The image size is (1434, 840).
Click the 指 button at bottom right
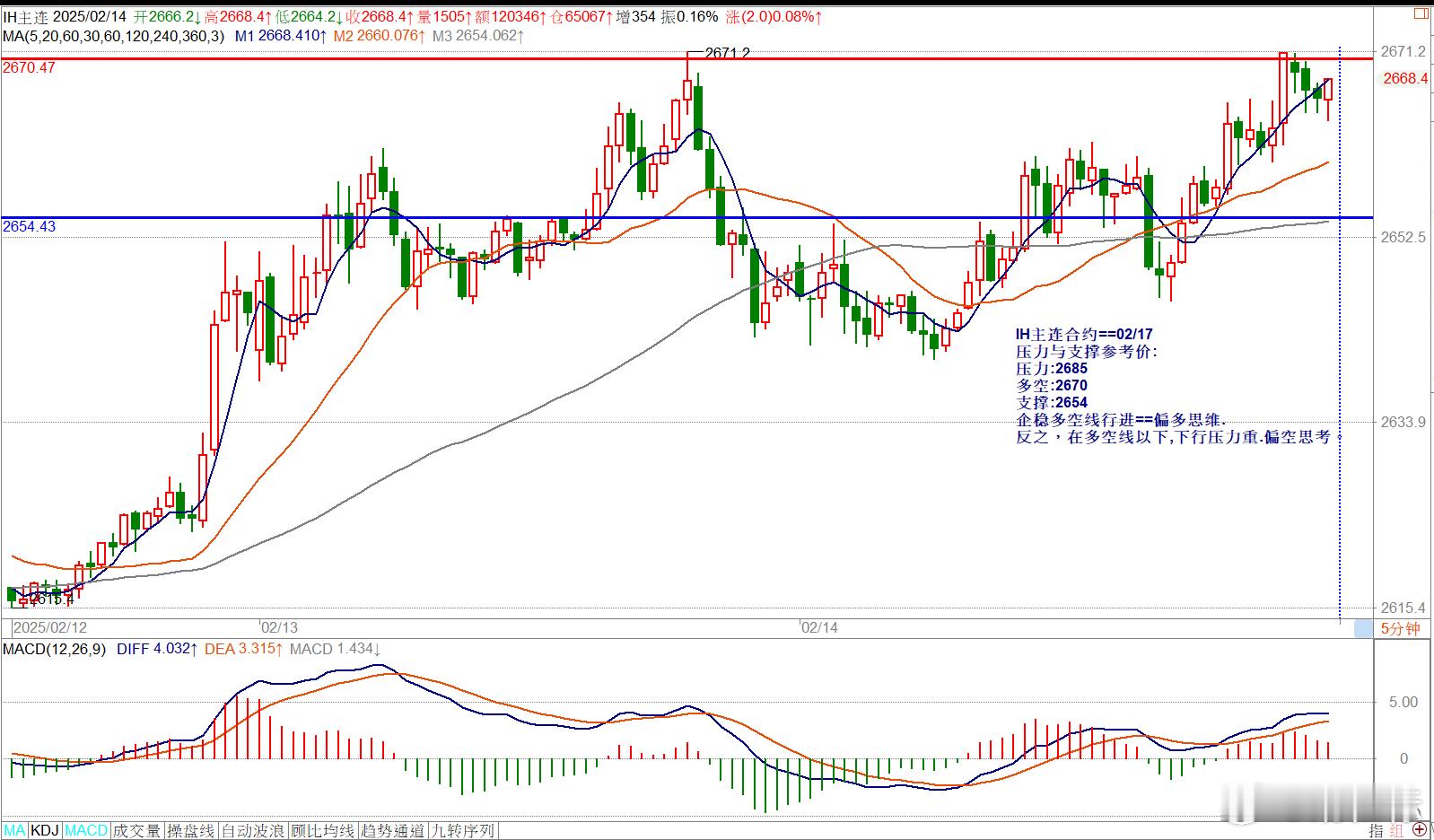[1376, 831]
